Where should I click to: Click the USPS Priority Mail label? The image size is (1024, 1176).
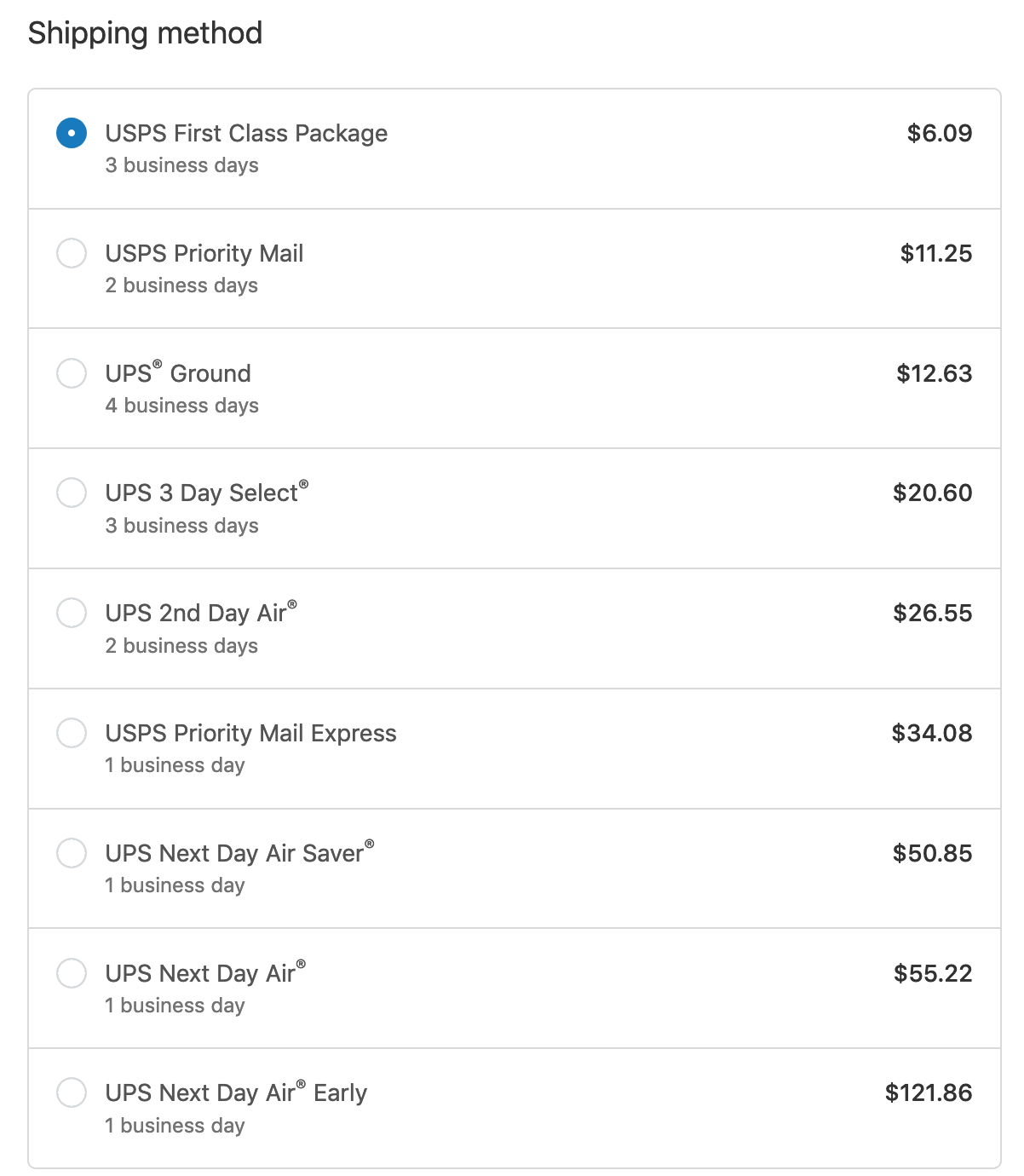coord(204,254)
